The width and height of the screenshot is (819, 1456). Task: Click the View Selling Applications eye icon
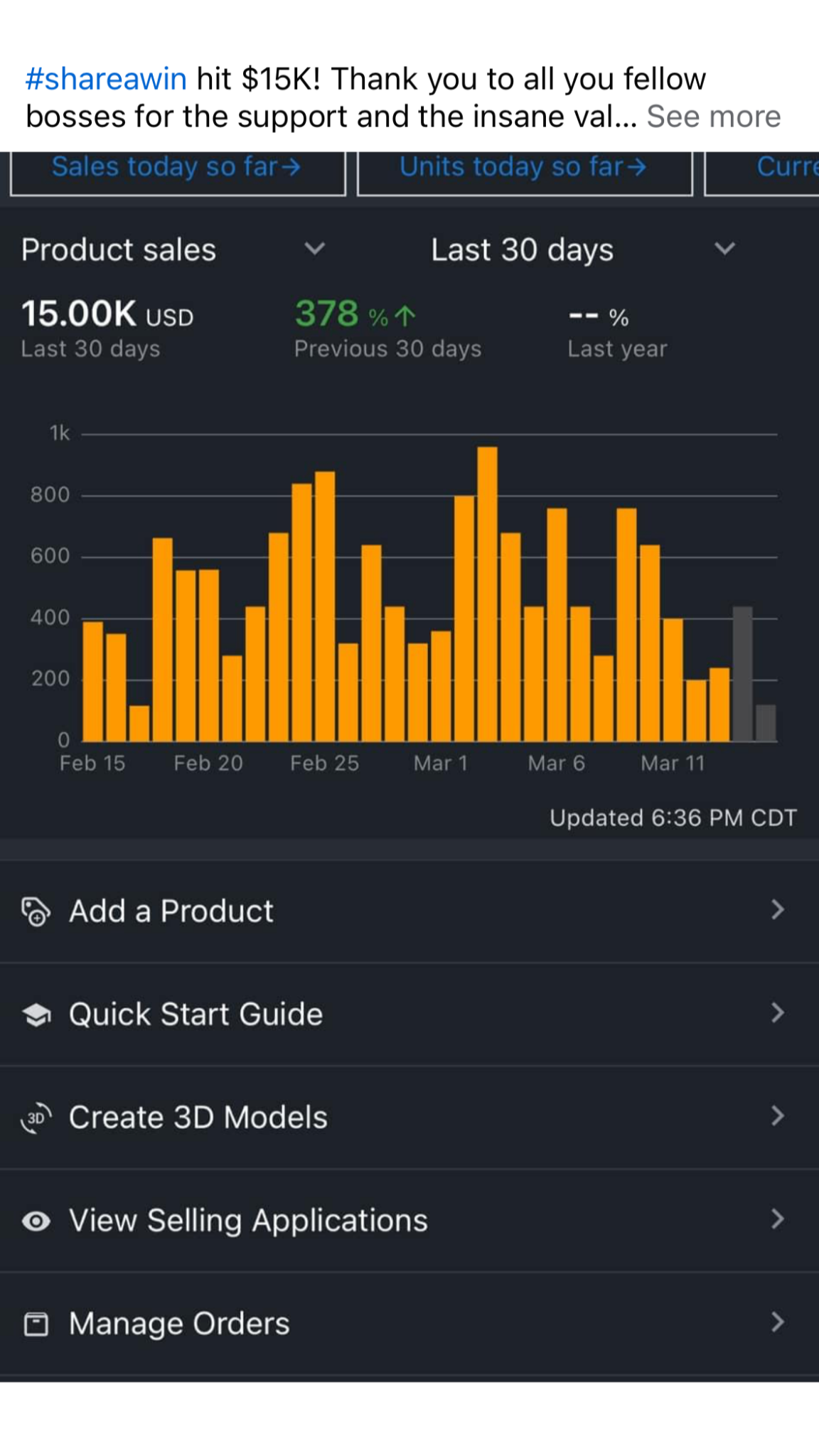click(36, 1221)
